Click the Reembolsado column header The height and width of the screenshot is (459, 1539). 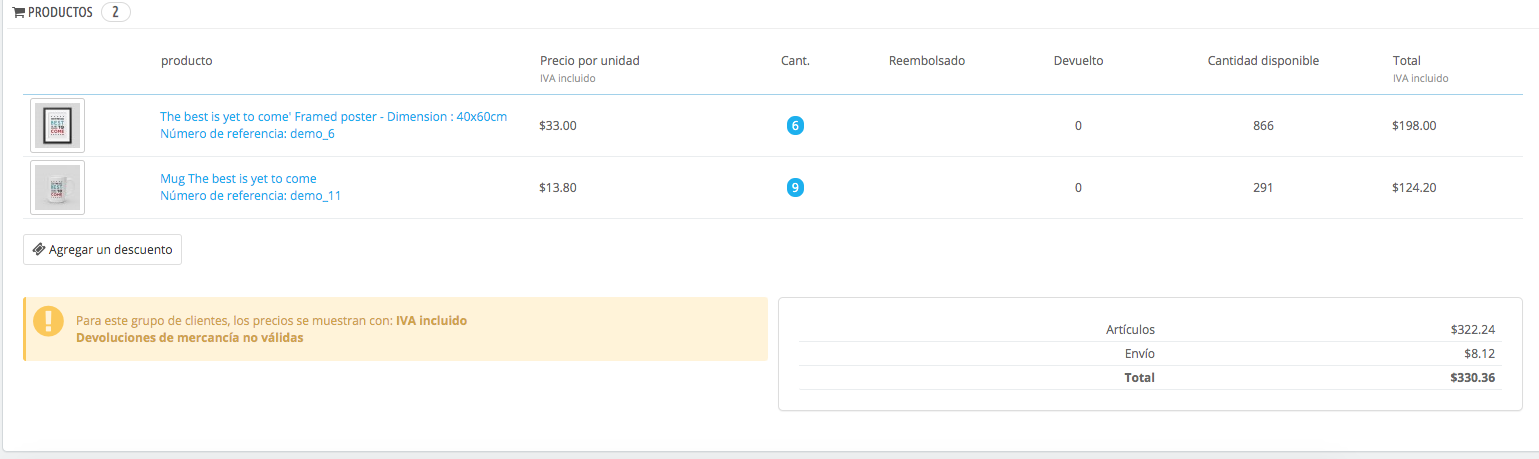926,61
